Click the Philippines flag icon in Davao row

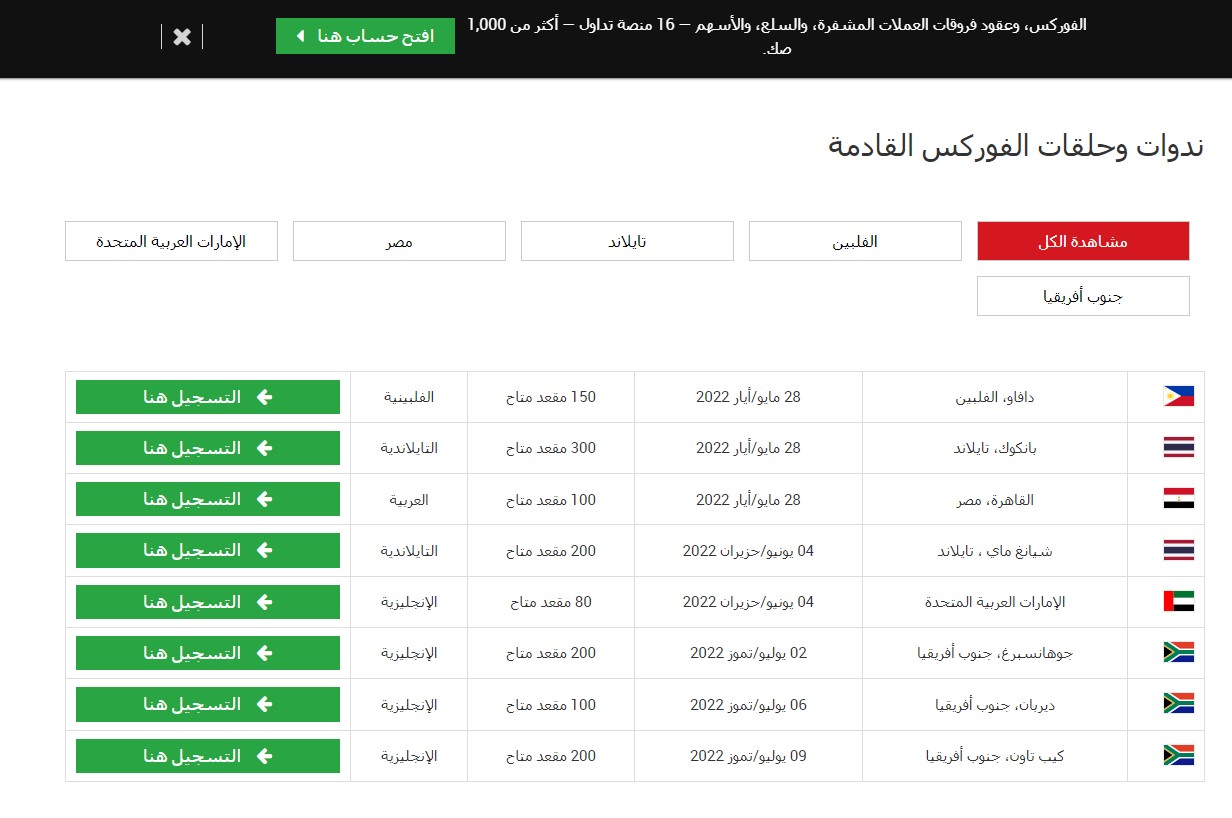click(1178, 397)
